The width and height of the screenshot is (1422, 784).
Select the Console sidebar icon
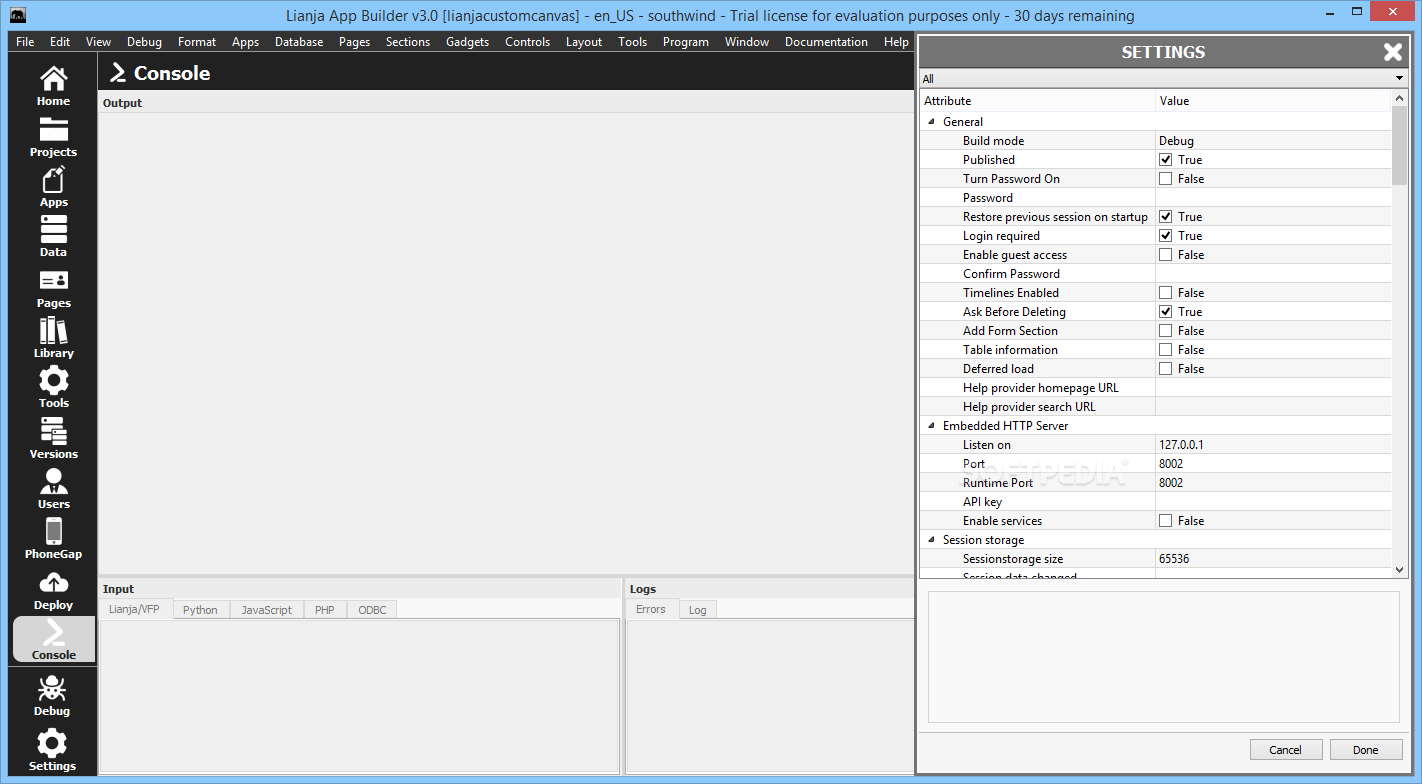(54, 639)
